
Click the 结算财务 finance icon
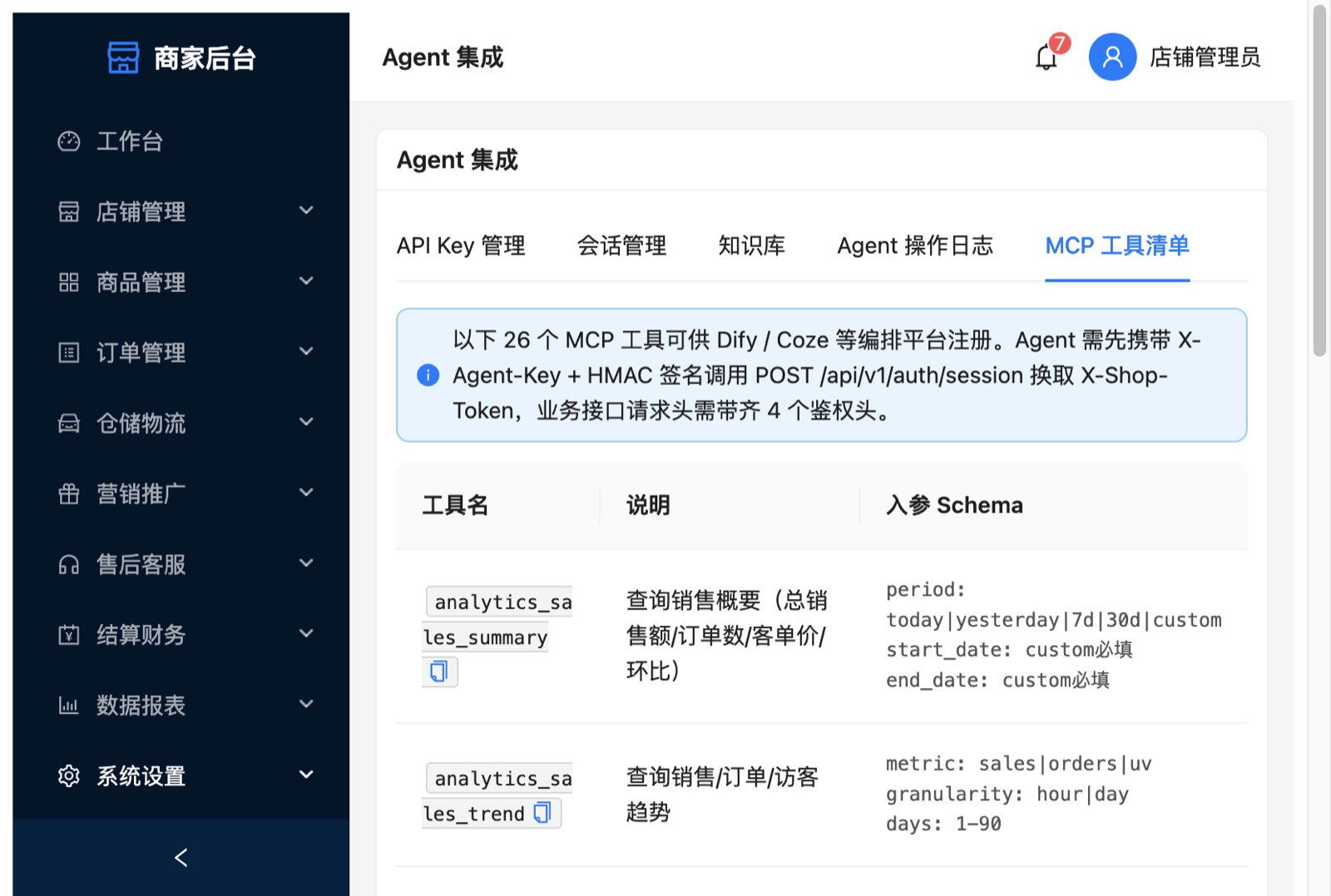69,635
